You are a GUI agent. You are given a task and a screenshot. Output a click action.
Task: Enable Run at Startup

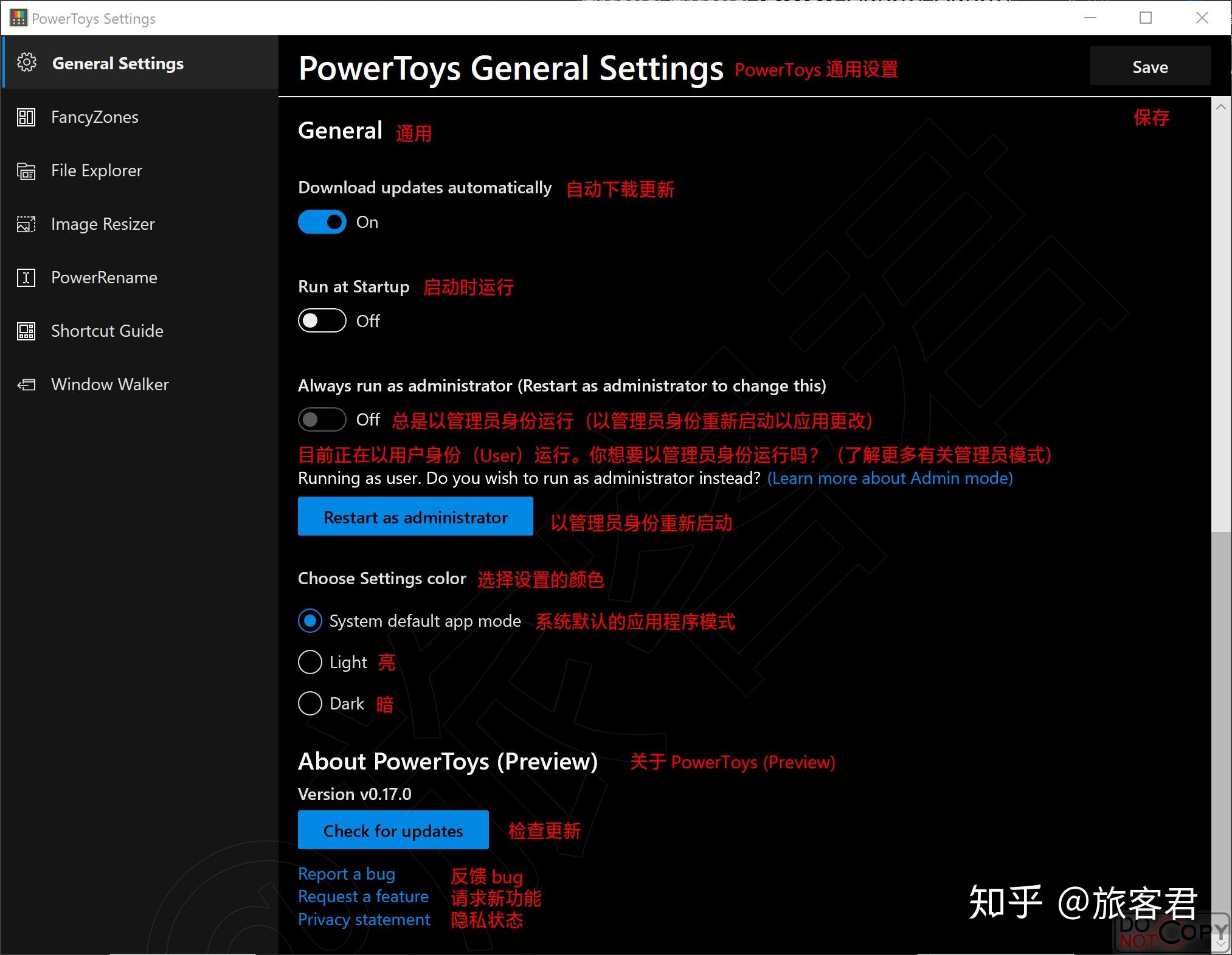click(x=322, y=320)
